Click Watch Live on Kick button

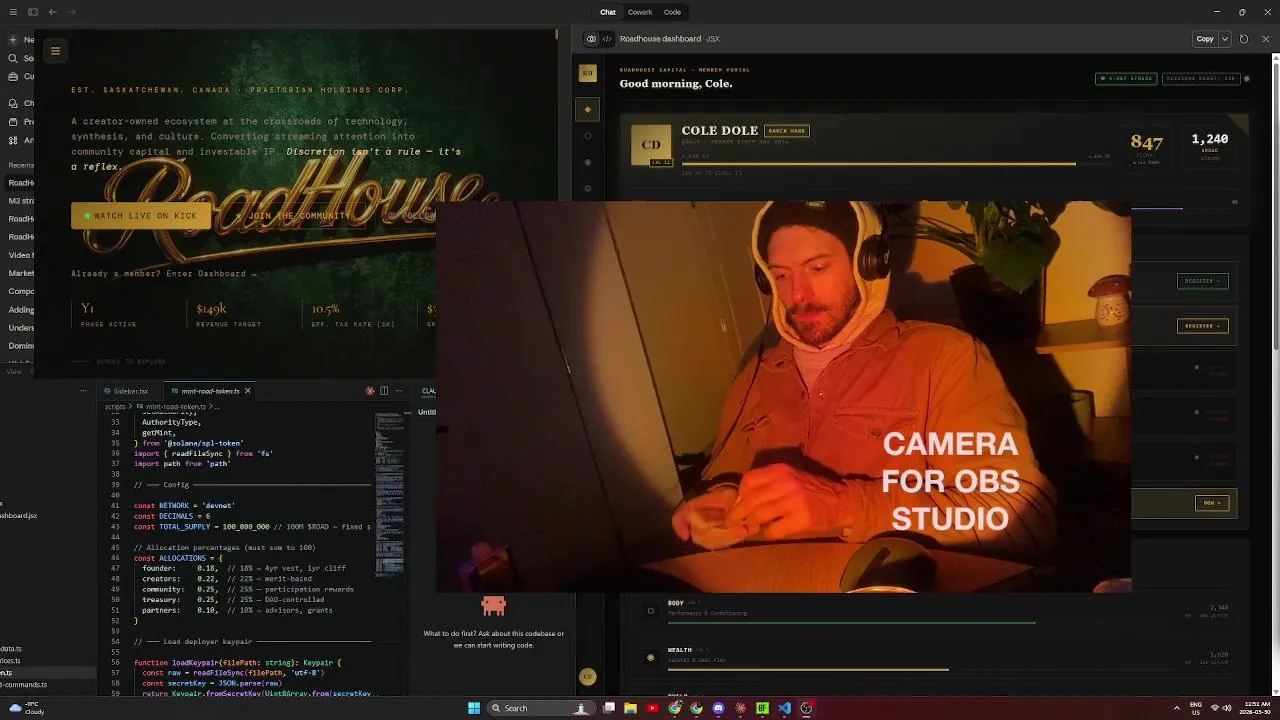[141, 216]
